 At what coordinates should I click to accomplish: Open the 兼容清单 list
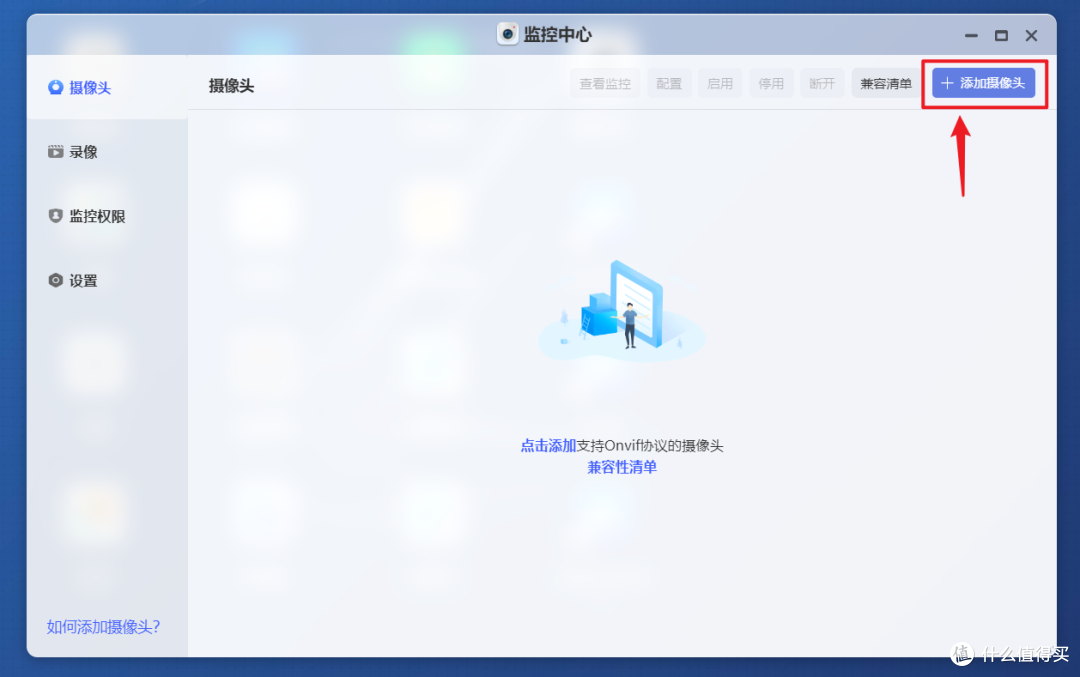click(x=886, y=83)
